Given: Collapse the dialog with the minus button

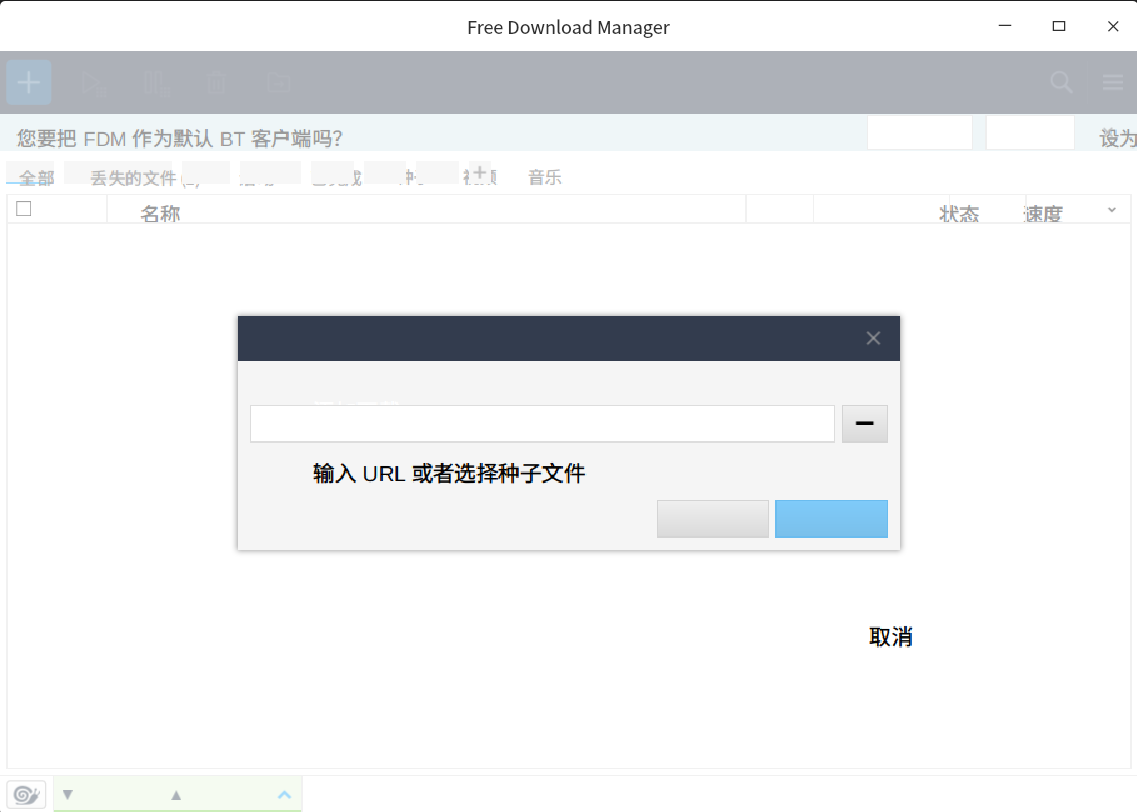Looking at the screenshot, I should pos(864,423).
